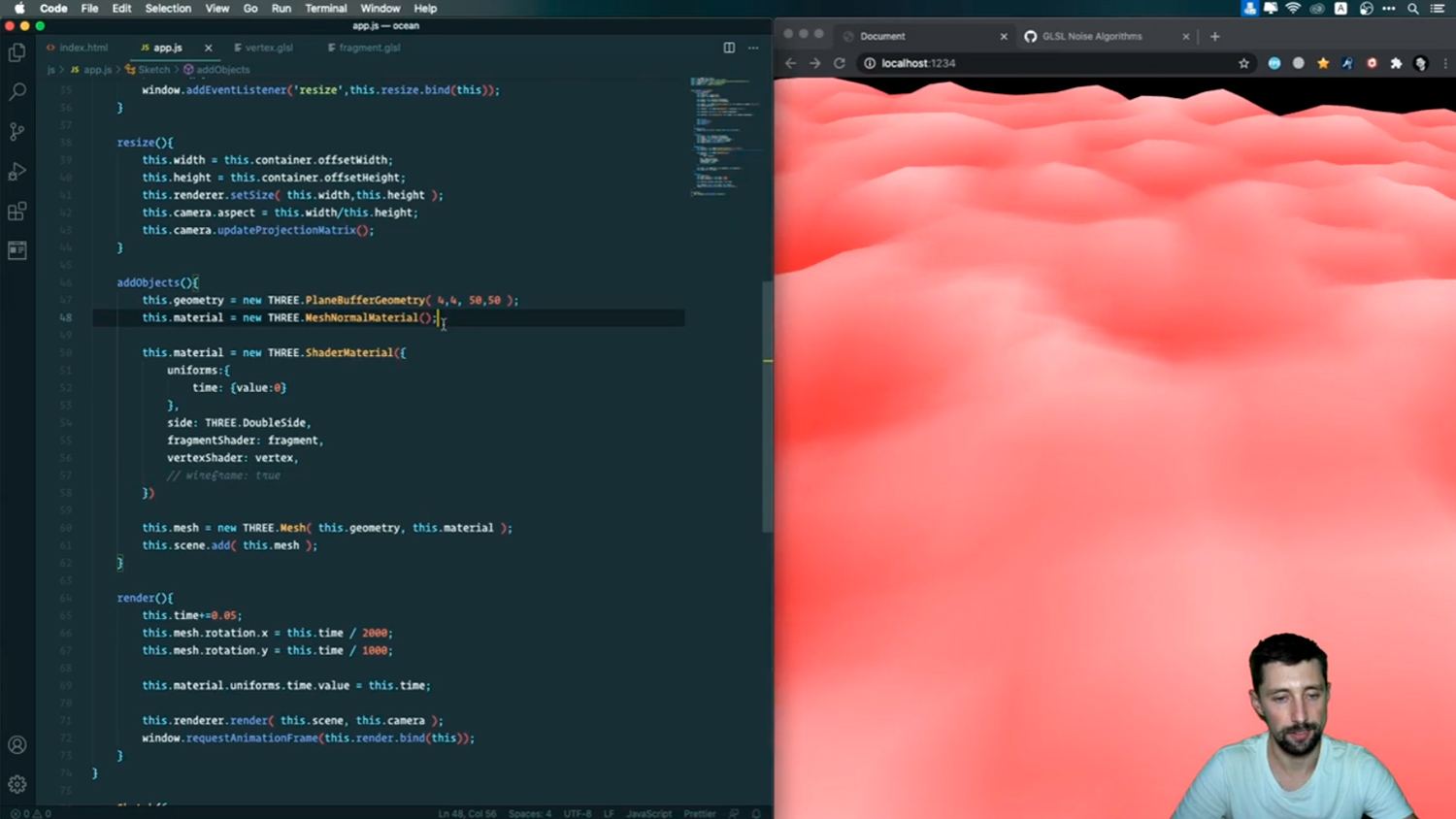1456x819 pixels.
Task: Open the Source Control icon
Action: click(17, 130)
